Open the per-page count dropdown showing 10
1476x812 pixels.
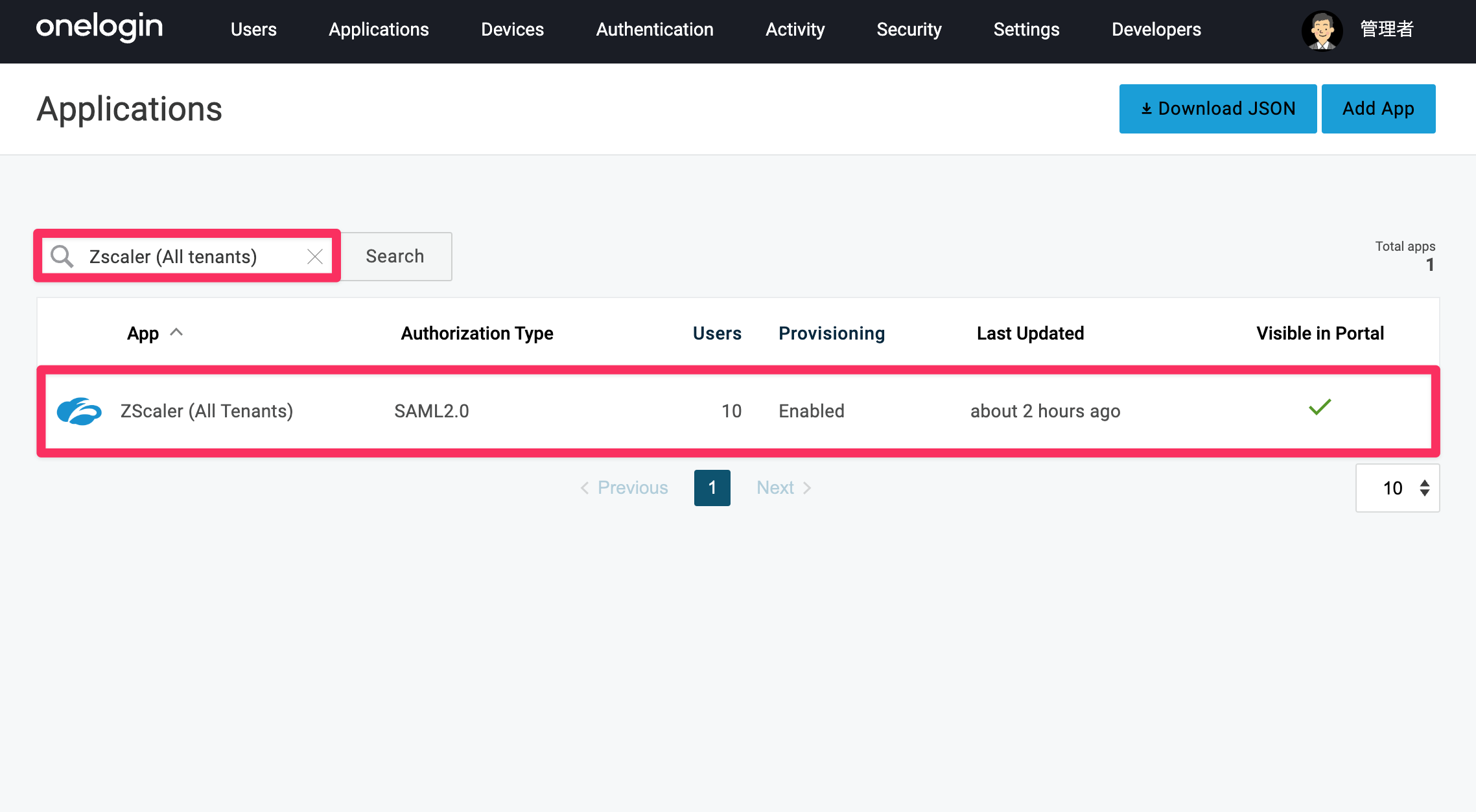[1398, 488]
